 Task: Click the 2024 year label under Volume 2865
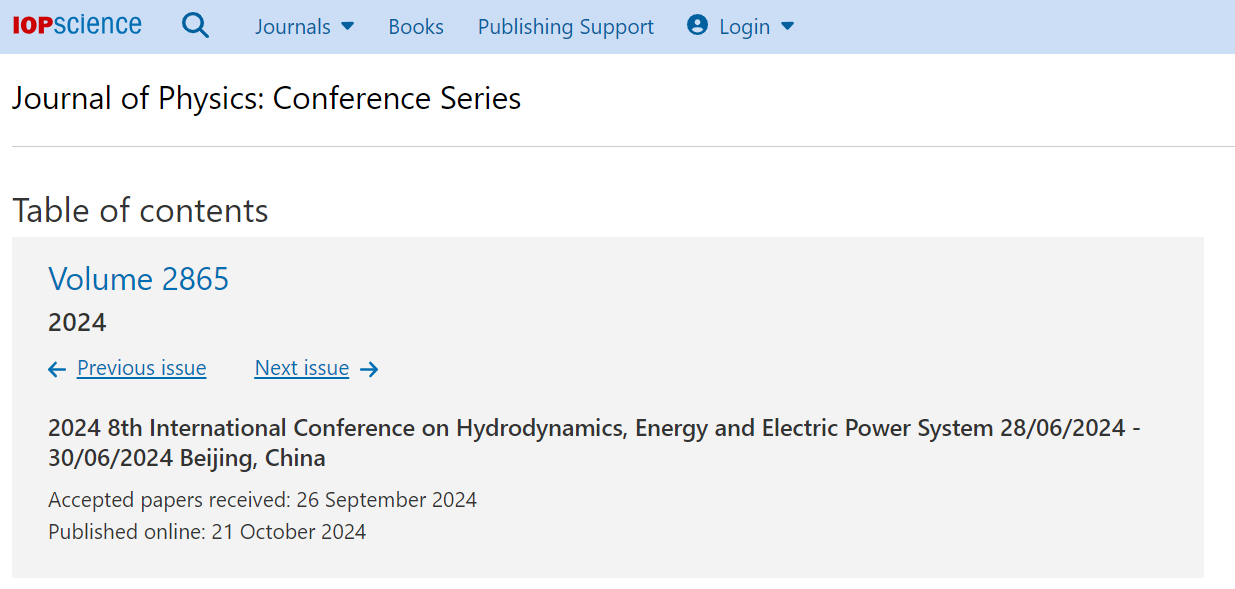(77, 323)
